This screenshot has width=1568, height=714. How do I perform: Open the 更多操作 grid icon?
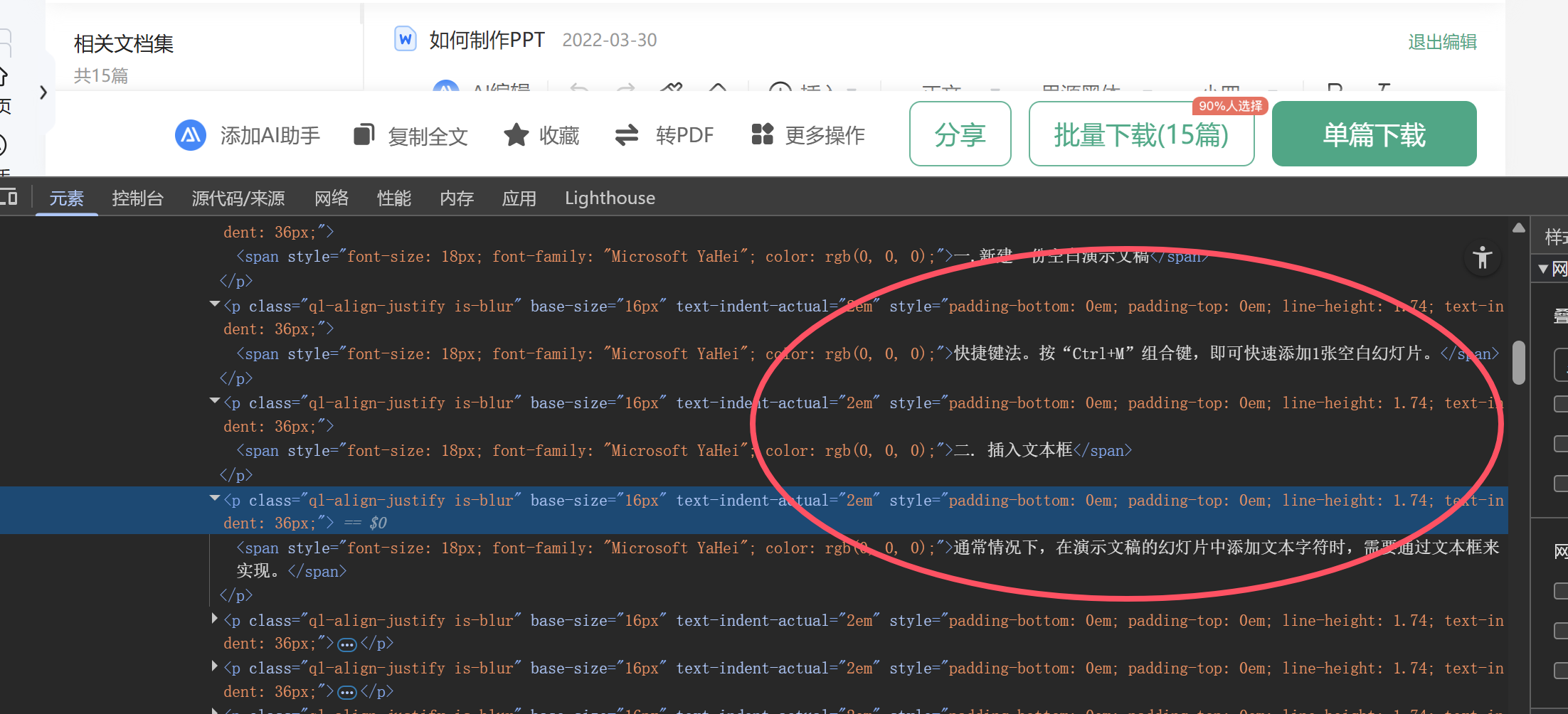click(x=762, y=134)
